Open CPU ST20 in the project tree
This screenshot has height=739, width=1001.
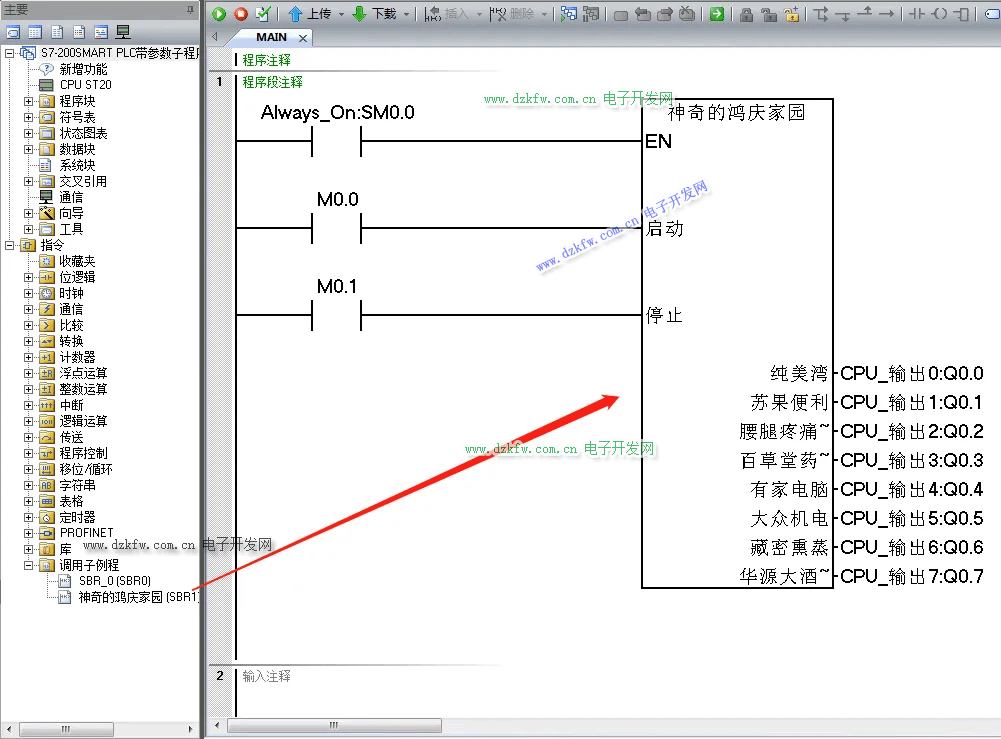[85, 85]
